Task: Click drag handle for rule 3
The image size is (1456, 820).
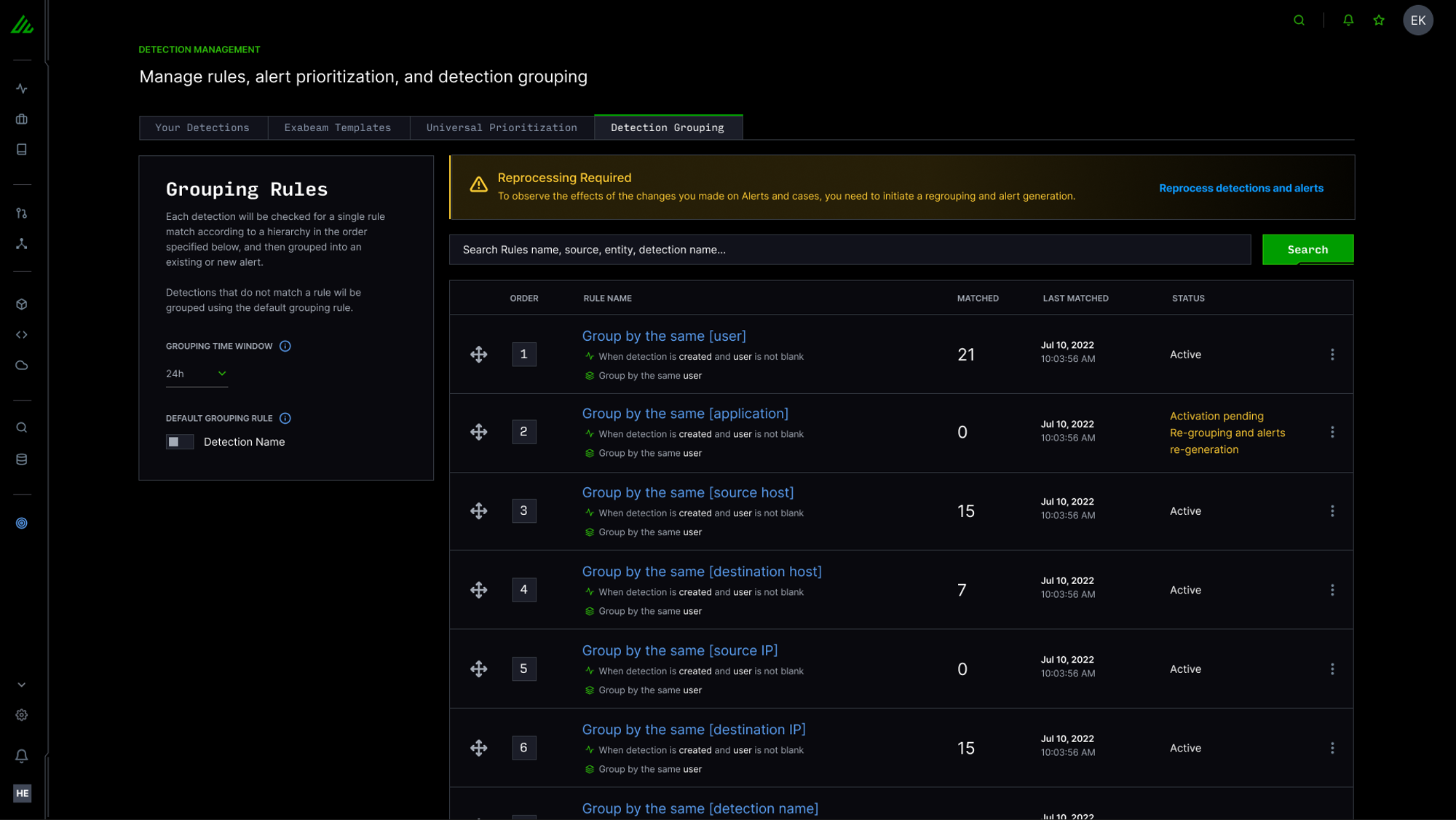Action: point(478,511)
